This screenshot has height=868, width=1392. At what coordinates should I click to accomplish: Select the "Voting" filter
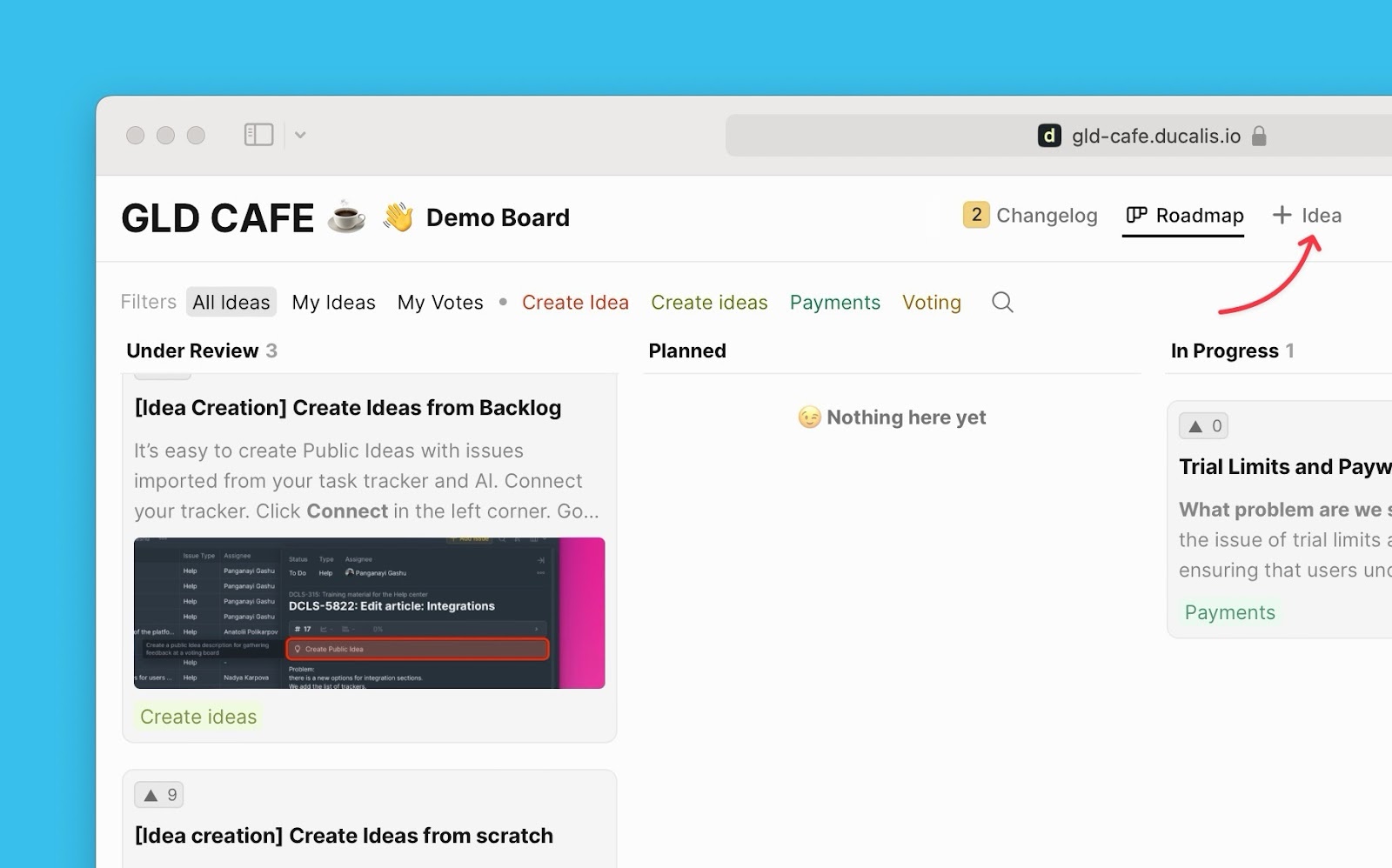(x=931, y=302)
